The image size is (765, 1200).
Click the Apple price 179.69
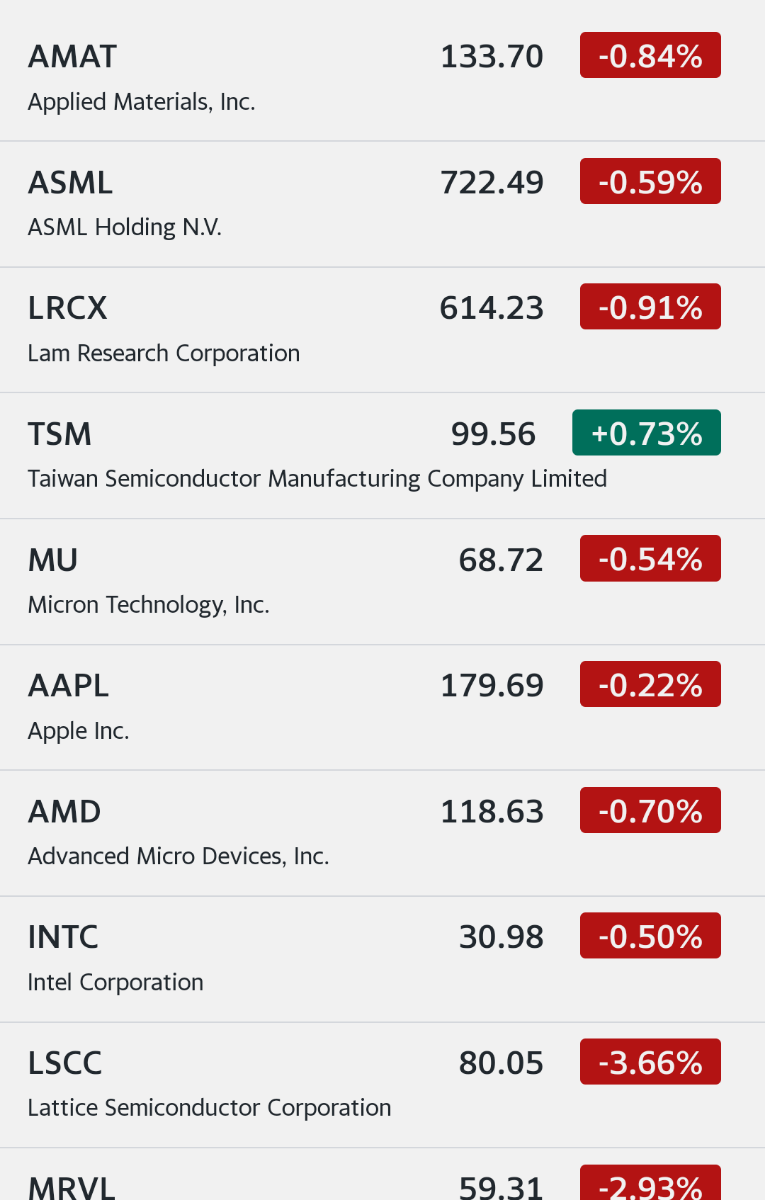(492, 686)
